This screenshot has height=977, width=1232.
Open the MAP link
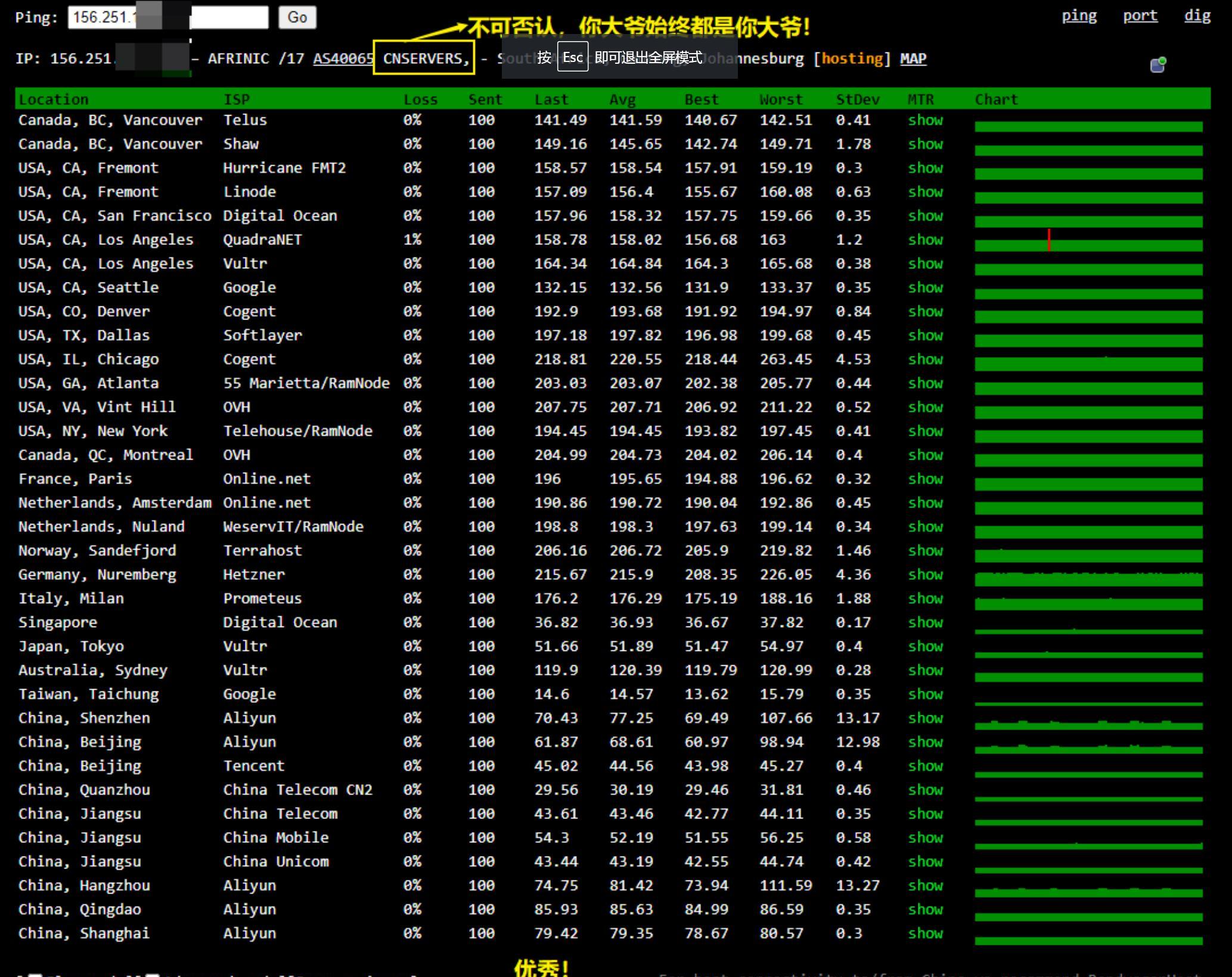point(913,58)
